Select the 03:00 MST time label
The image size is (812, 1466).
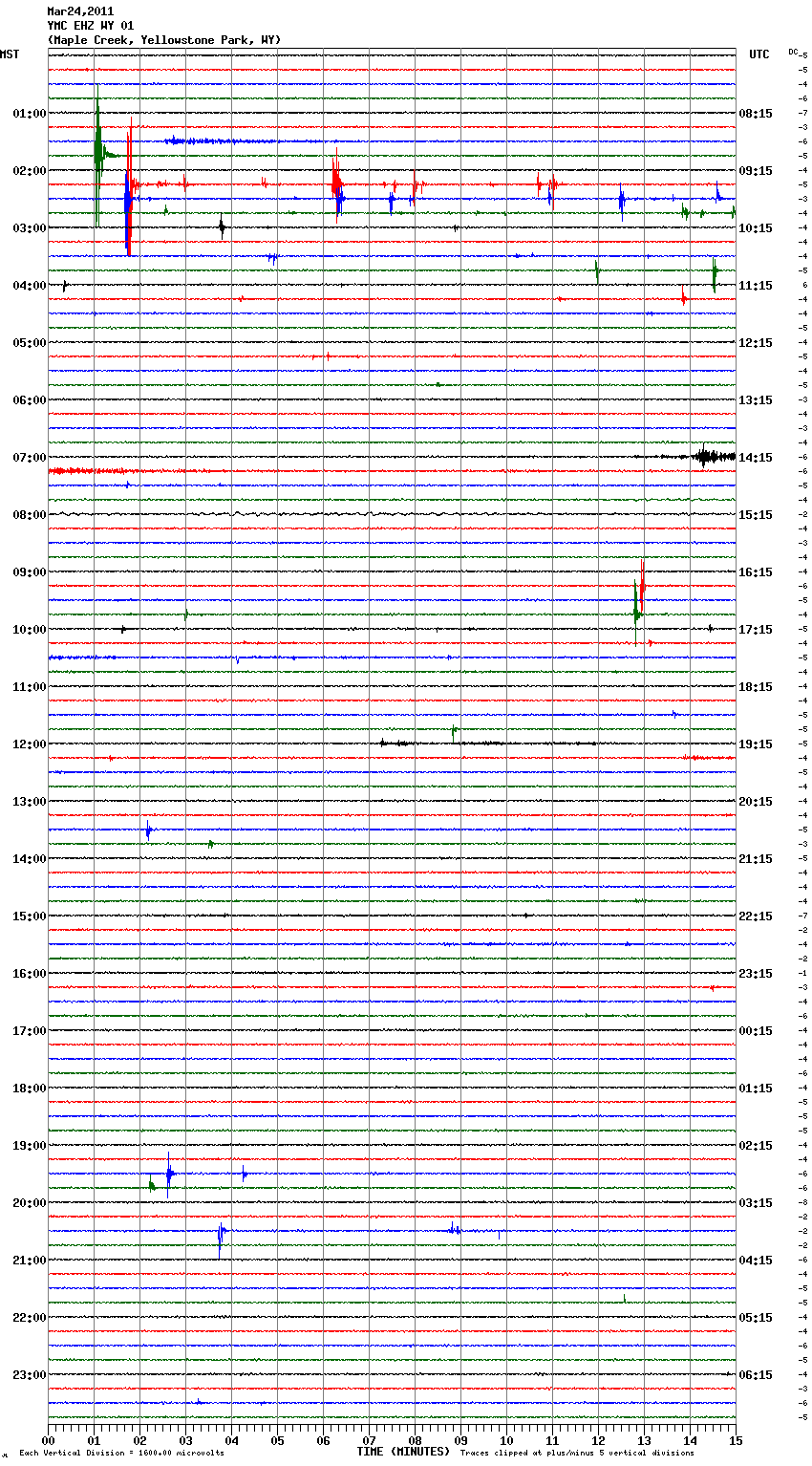(30, 228)
